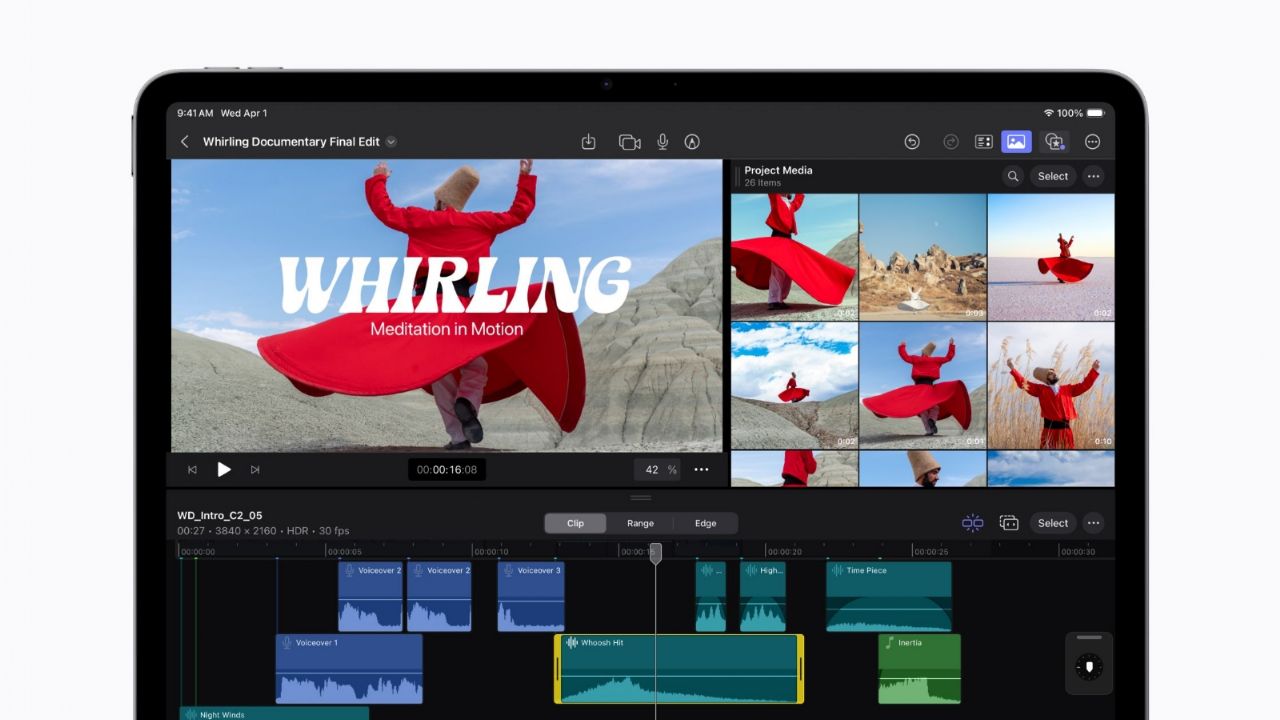Open viewer options ellipsis menu

pos(702,470)
